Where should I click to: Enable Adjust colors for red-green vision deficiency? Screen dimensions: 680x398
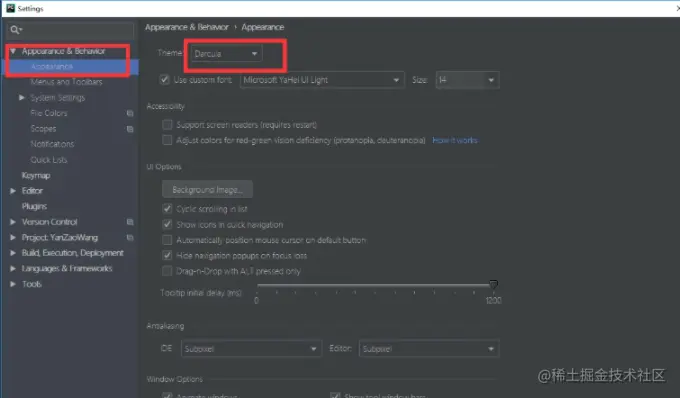tap(167, 140)
